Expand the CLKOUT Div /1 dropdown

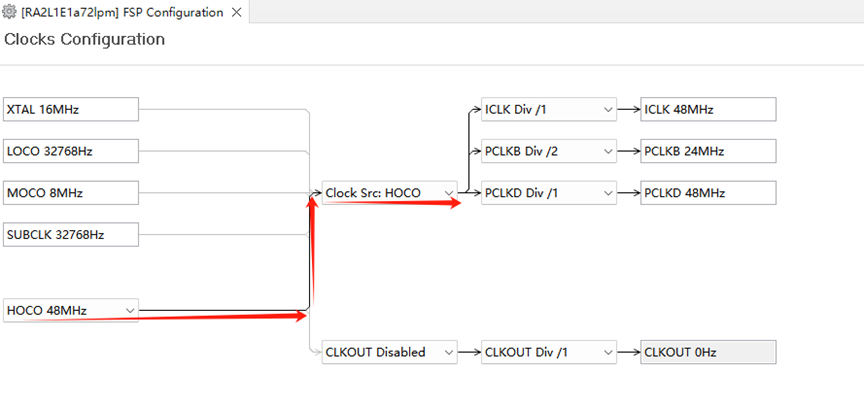(549, 352)
